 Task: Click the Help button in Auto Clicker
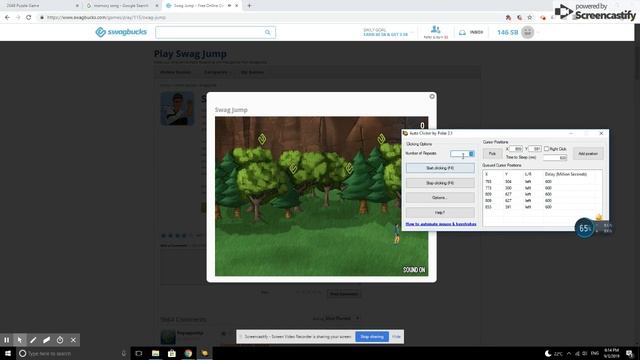440,212
